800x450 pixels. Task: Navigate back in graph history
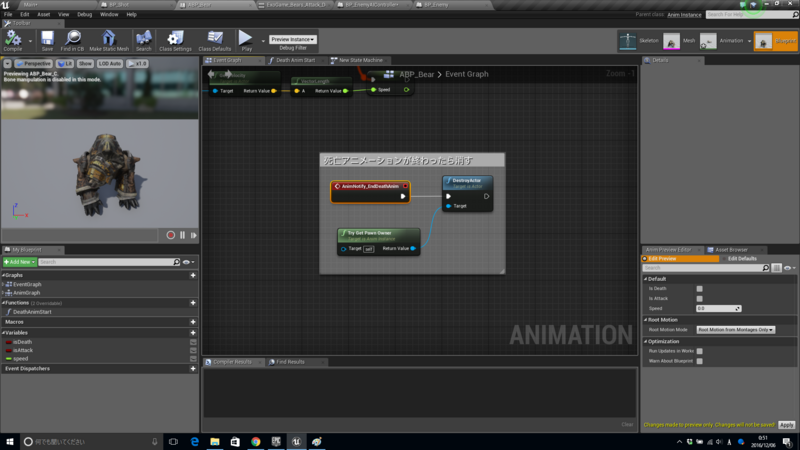(212, 74)
